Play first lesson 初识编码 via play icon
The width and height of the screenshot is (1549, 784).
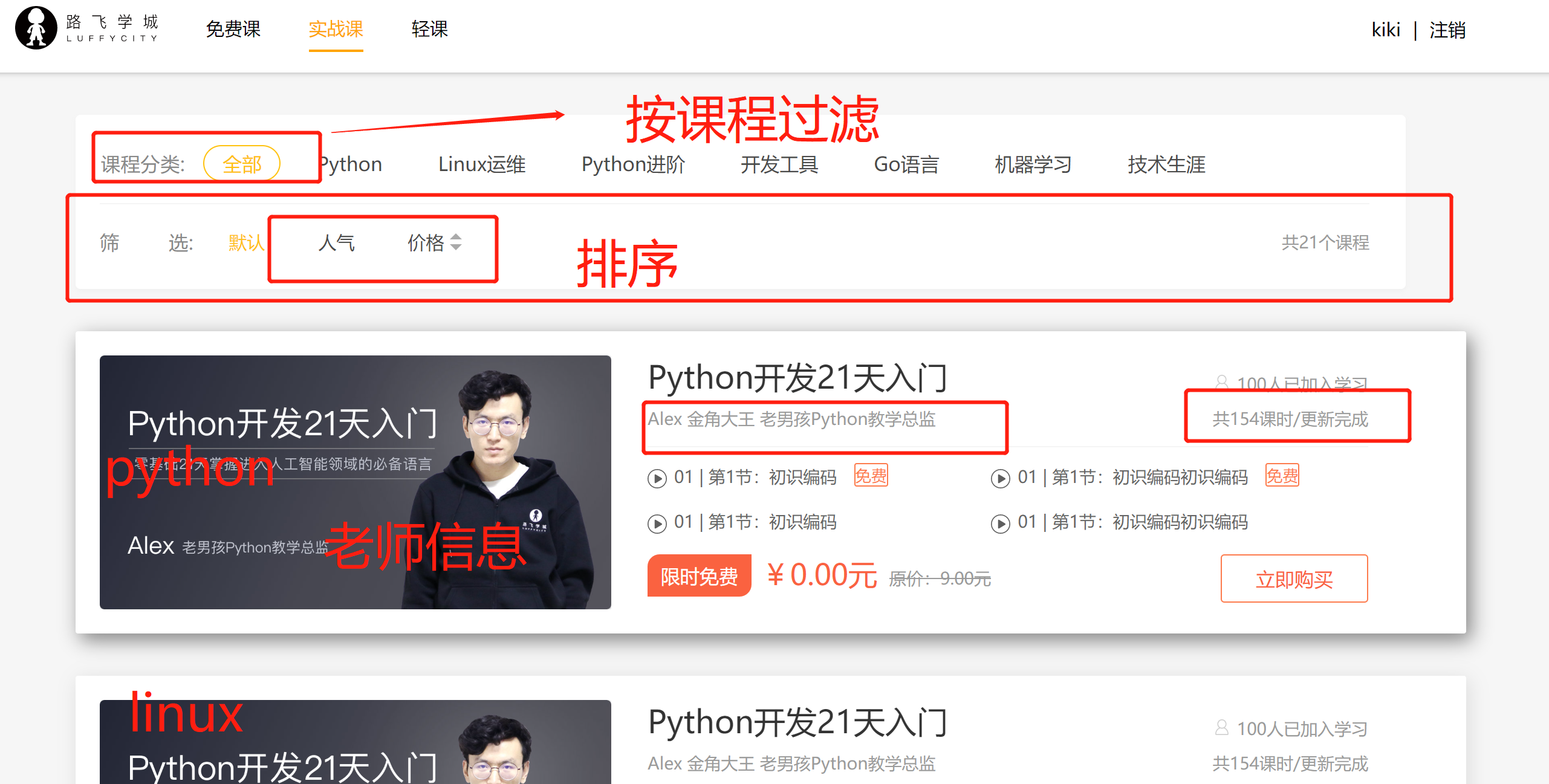tap(657, 478)
